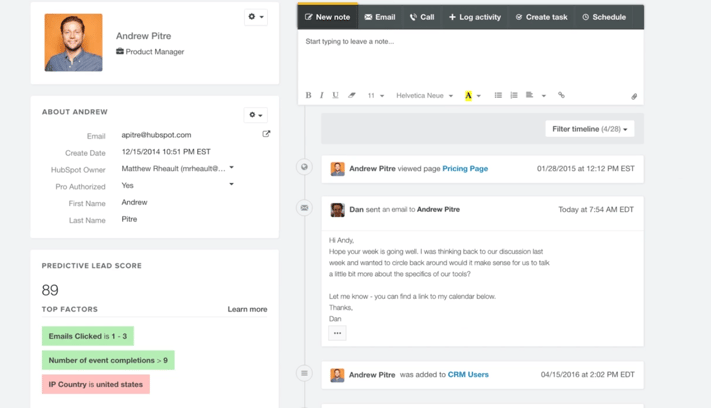711x408 pixels.
Task: Click the IP Country factor tag
Action: (x=96, y=384)
